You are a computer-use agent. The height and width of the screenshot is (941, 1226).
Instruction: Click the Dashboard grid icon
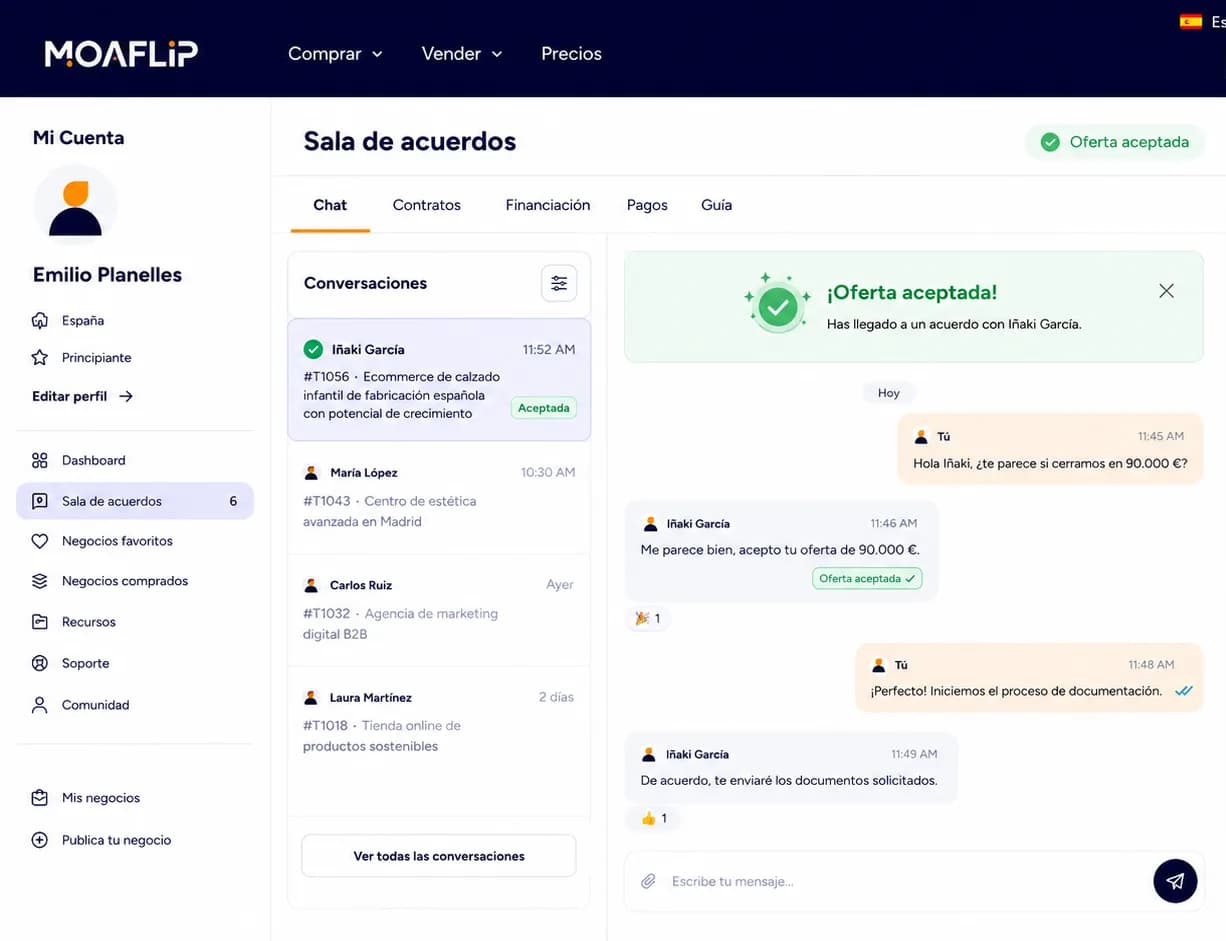(x=40, y=461)
